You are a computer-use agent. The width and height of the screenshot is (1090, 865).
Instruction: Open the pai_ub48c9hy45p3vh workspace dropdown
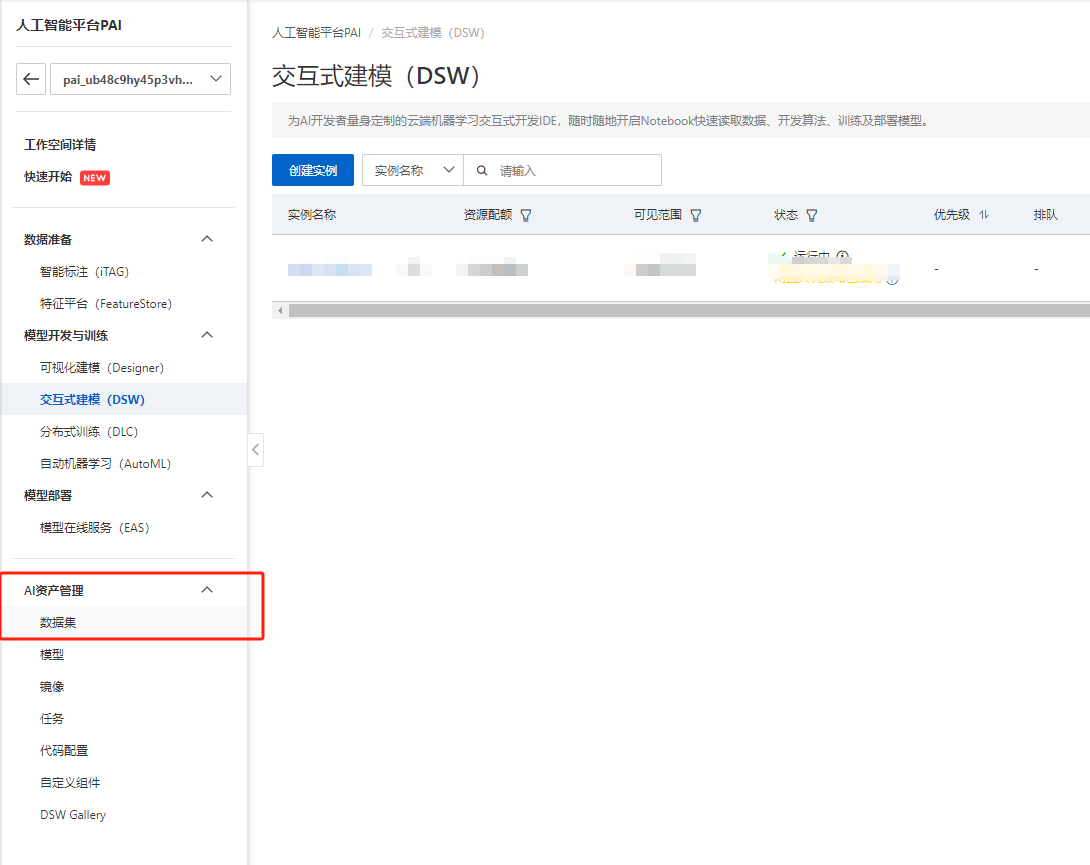pos(140,79)
